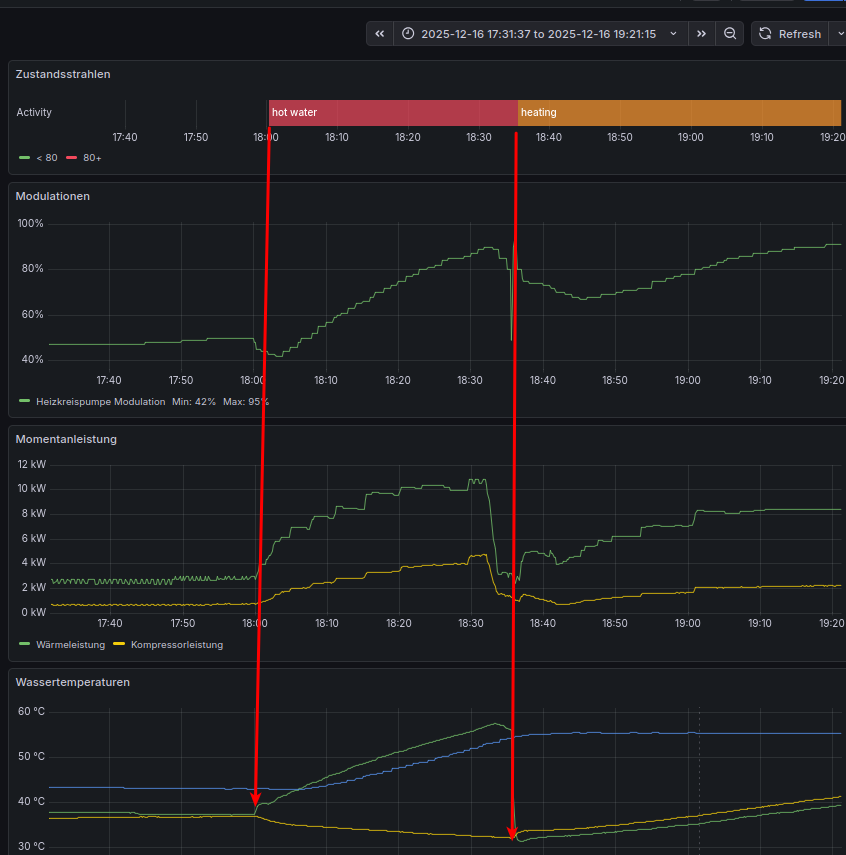Toggle Kompressorleistung series visibility via its label
Image resolution: width=846 pixels, height=855 pixels.
(177, 645)
